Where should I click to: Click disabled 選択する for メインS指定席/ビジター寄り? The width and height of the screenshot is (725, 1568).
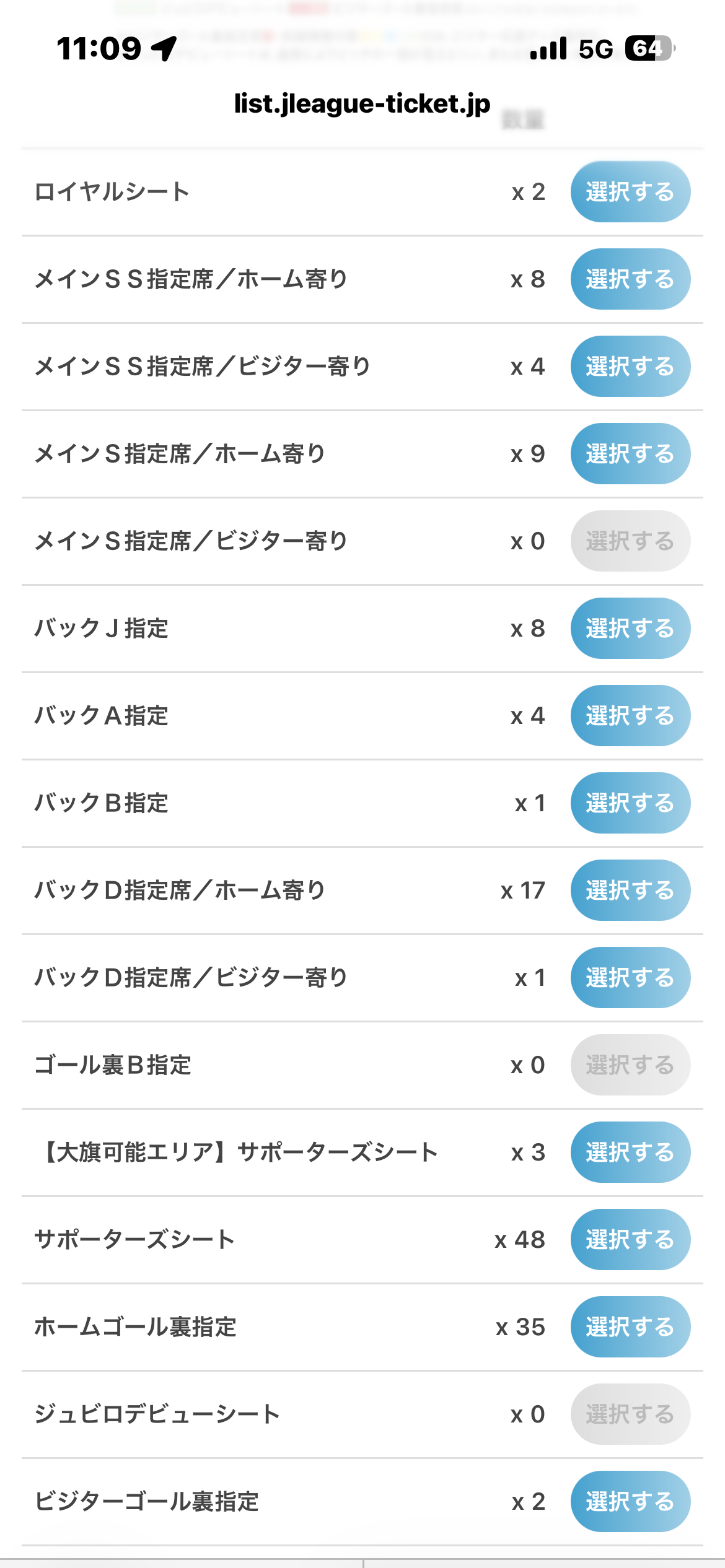point(630,541)
